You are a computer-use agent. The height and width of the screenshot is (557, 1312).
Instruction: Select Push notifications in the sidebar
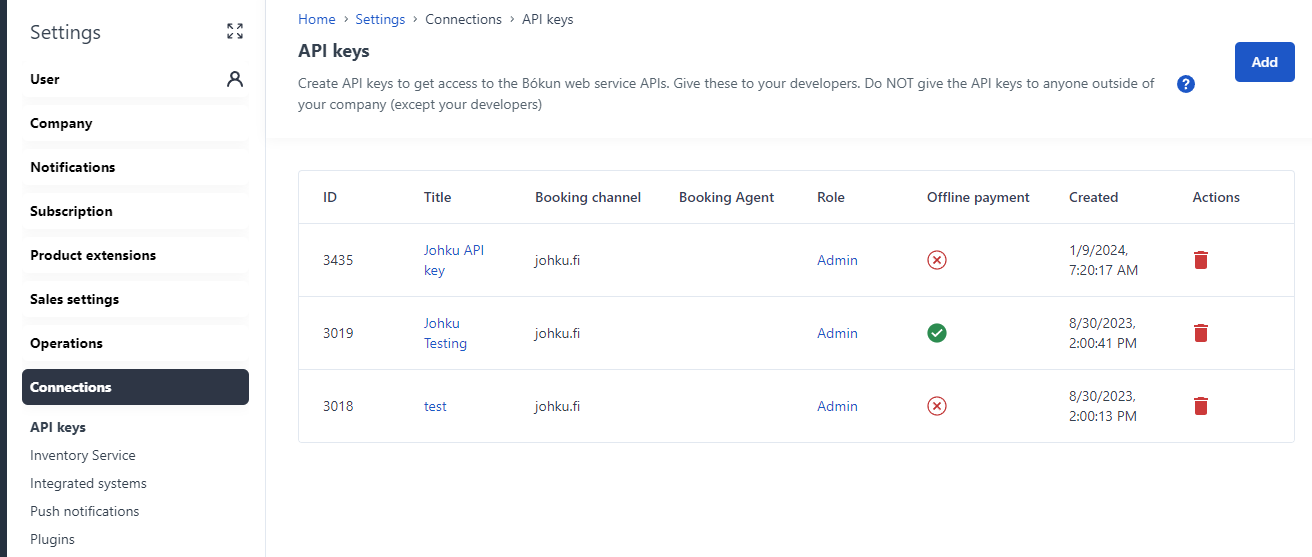pyautogui.click(x=85, y=511)
